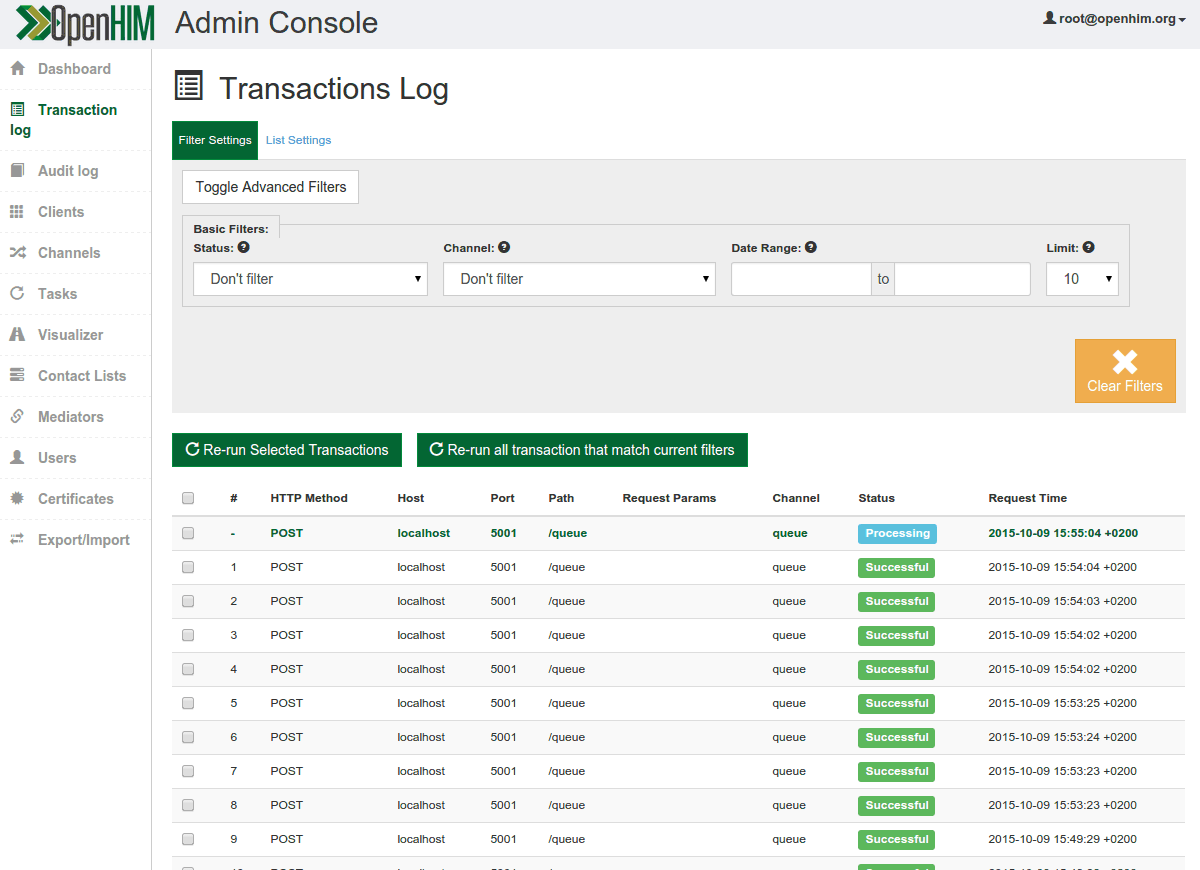Click the Contact Lists icon

tap(17, 376)
